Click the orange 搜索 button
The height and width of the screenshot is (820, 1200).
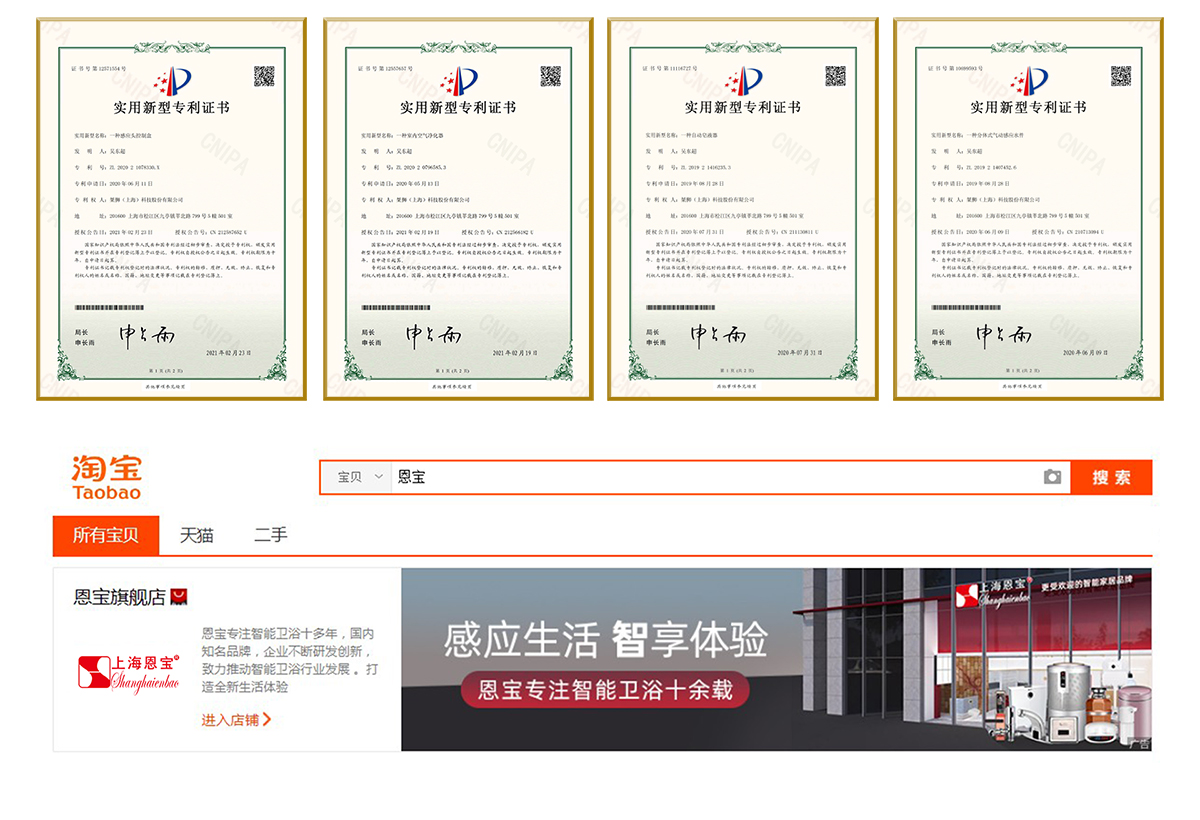pos(1111,477)
